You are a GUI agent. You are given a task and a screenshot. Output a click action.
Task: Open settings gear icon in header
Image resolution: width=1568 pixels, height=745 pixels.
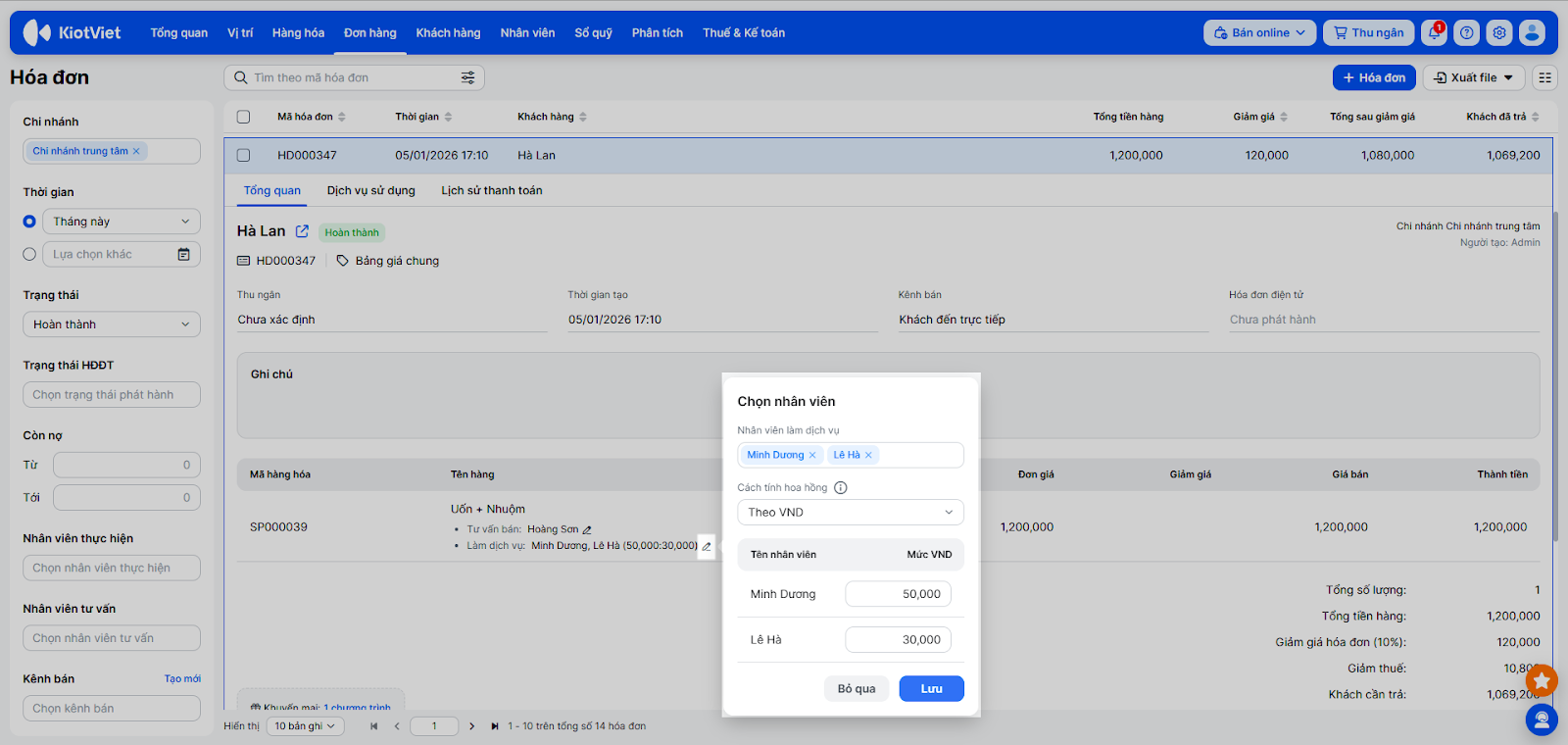(x=1498, y=32)
